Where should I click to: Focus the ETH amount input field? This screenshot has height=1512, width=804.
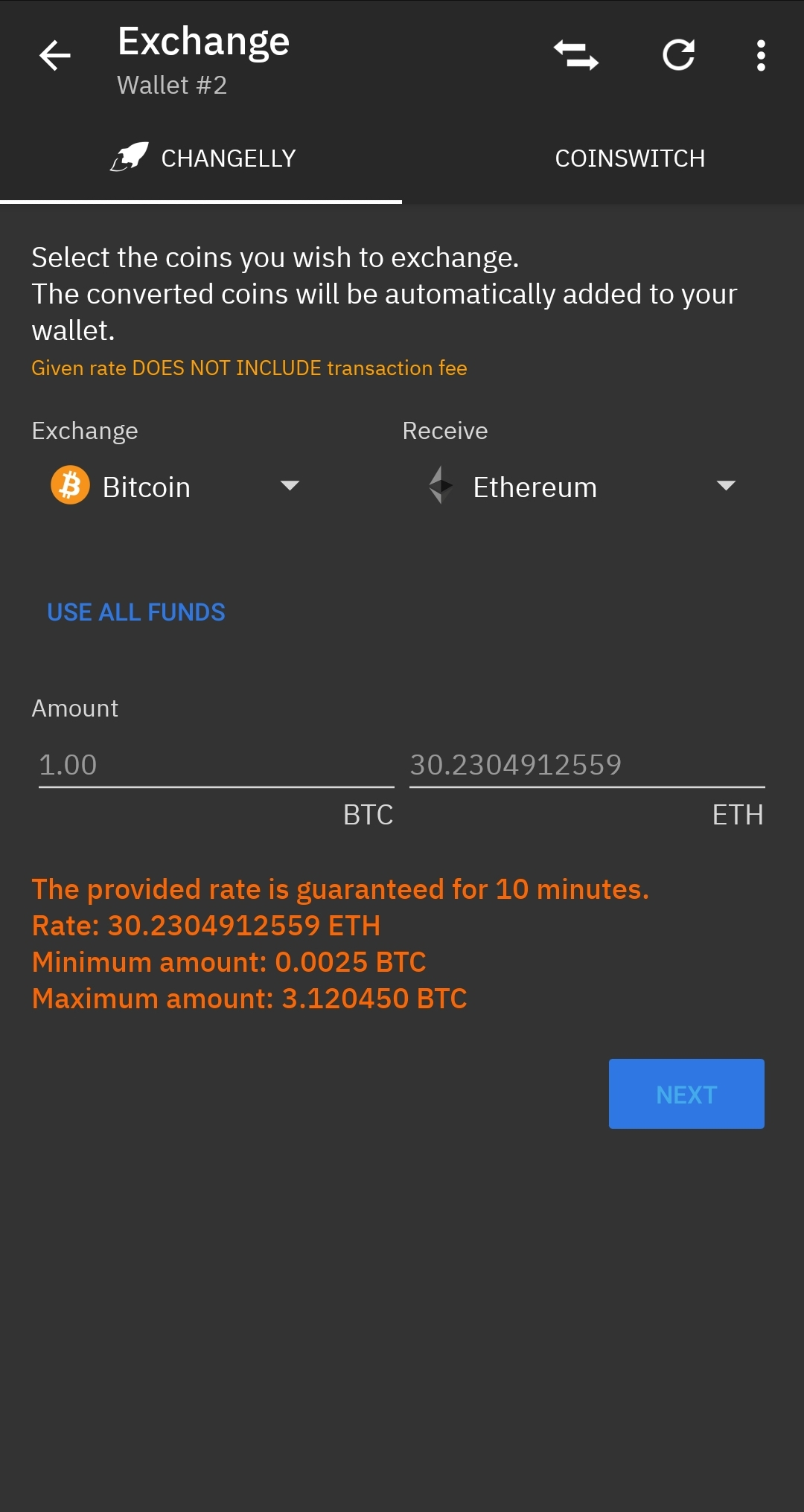point(587,765)
